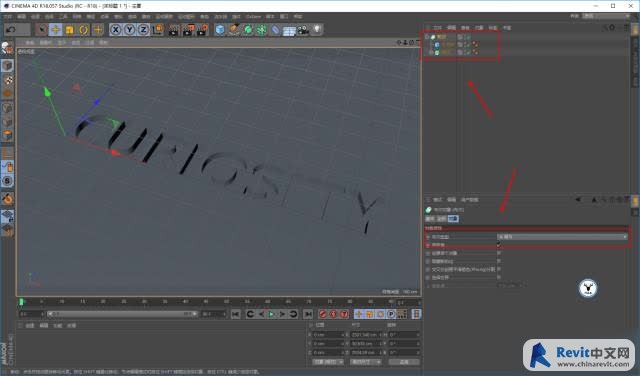Jump to the end of the timeline
The image size is (640, 376).
click(x=308, y=314)
